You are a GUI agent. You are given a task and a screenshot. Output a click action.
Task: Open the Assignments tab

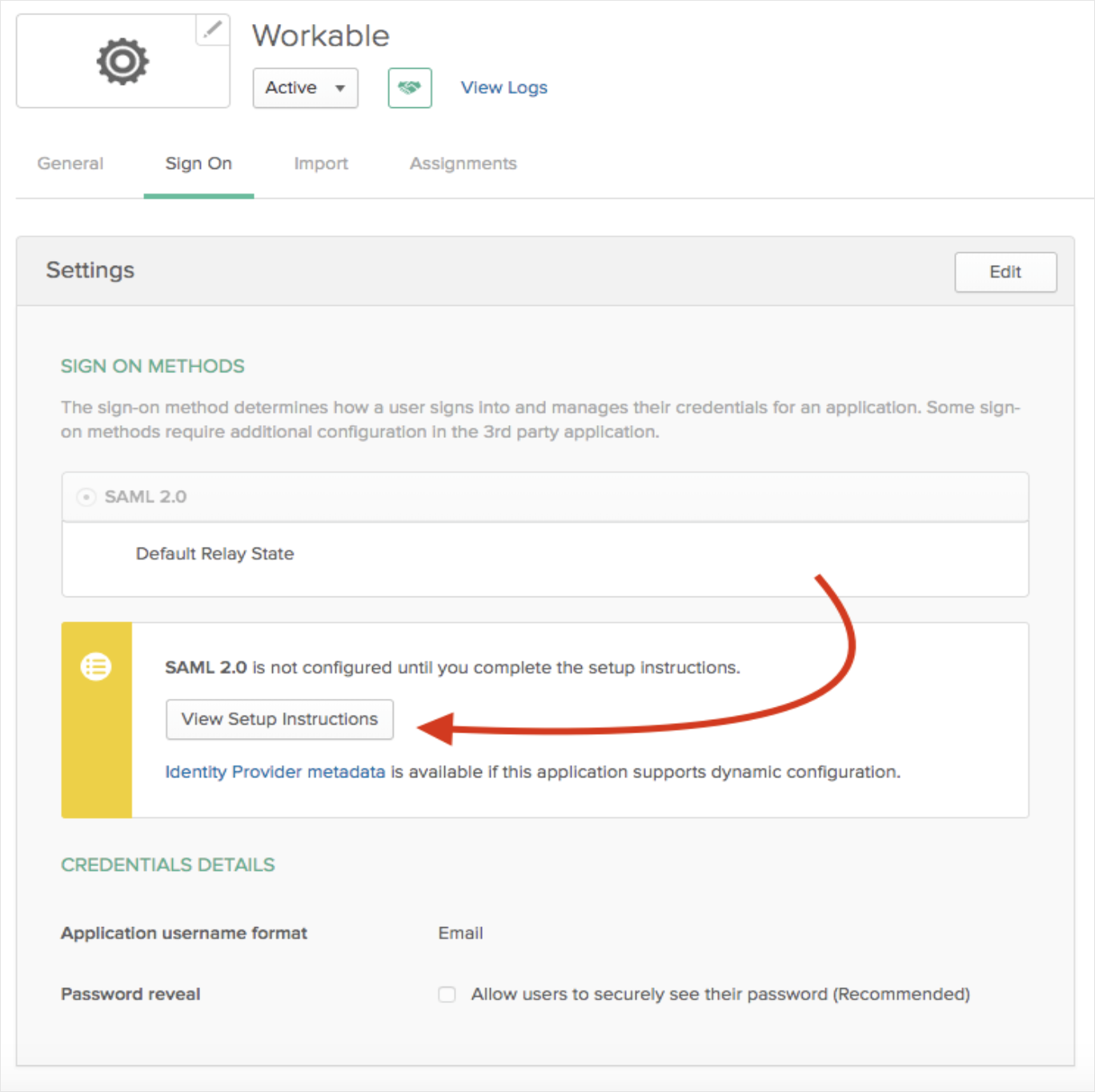tap(463, 163)
